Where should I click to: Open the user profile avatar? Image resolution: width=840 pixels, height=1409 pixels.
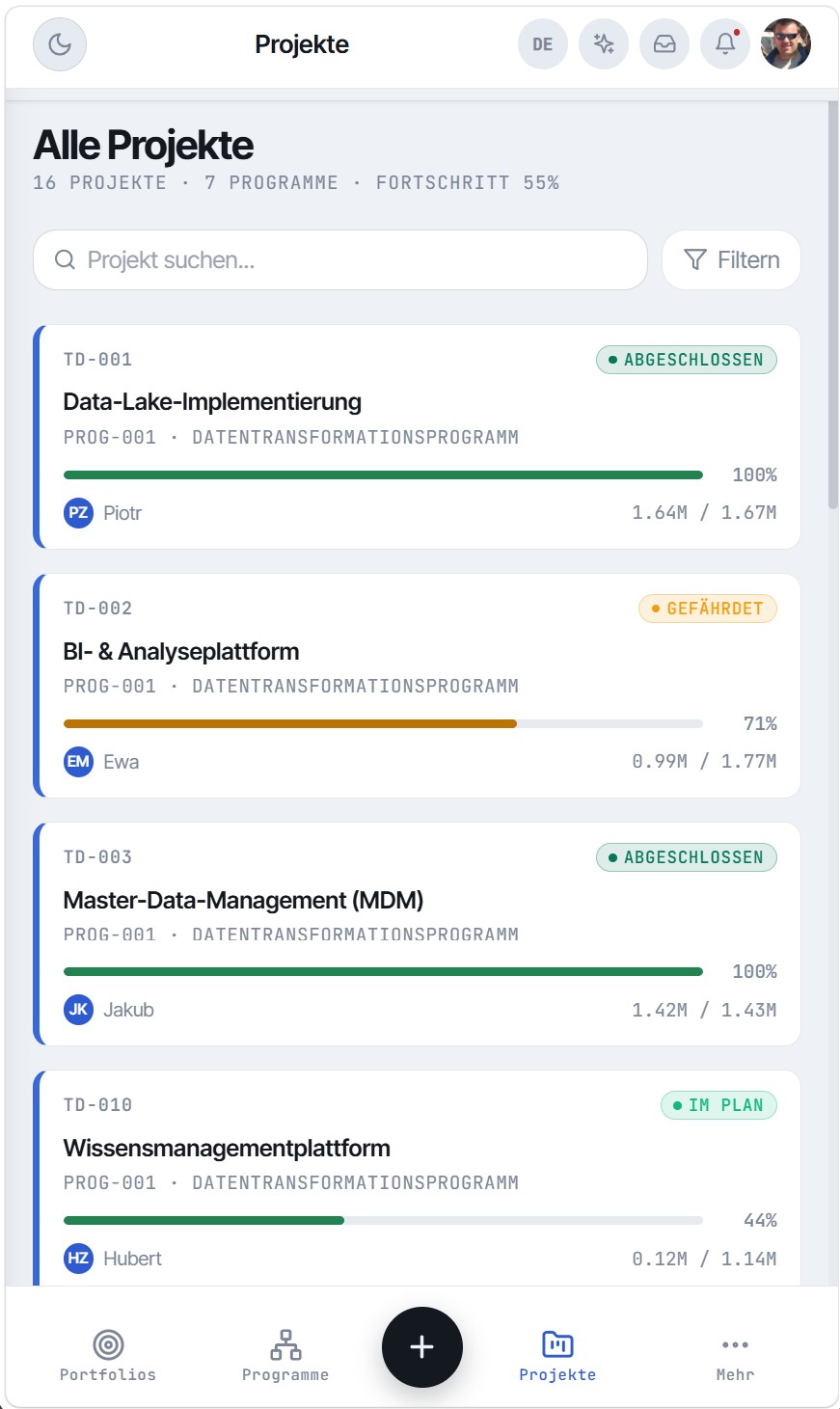[786, 44]
